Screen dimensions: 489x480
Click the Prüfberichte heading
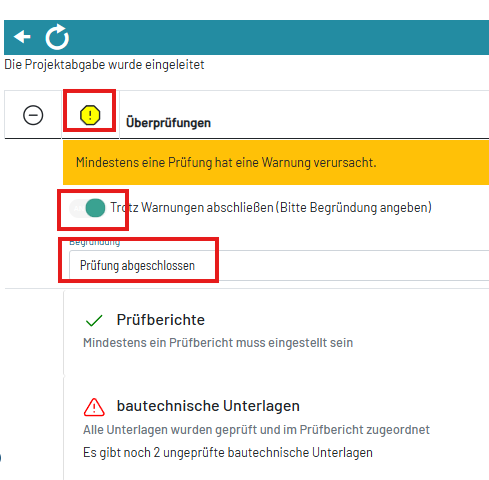[161, 320]
